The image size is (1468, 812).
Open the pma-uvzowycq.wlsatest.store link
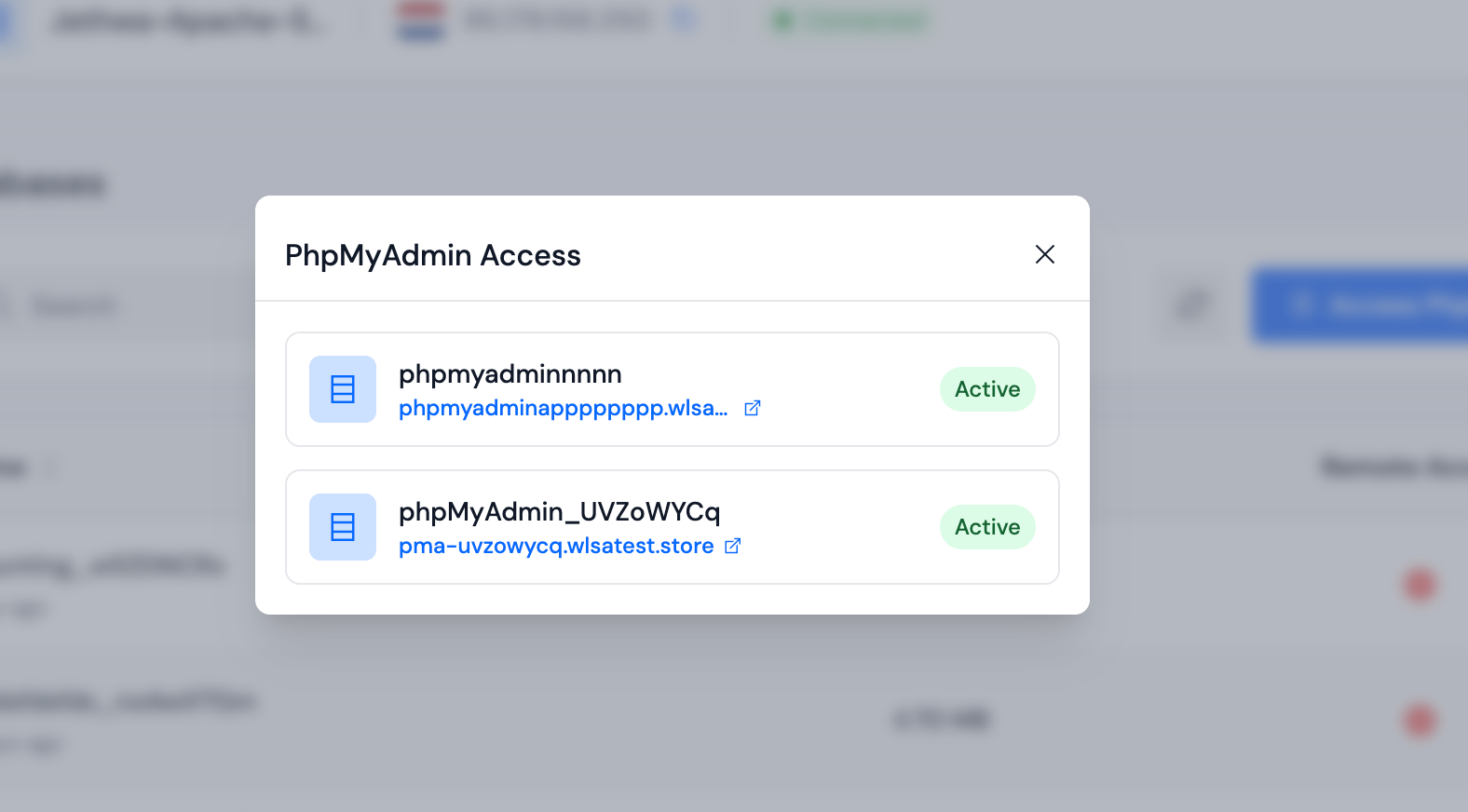[x=554, y=546]
